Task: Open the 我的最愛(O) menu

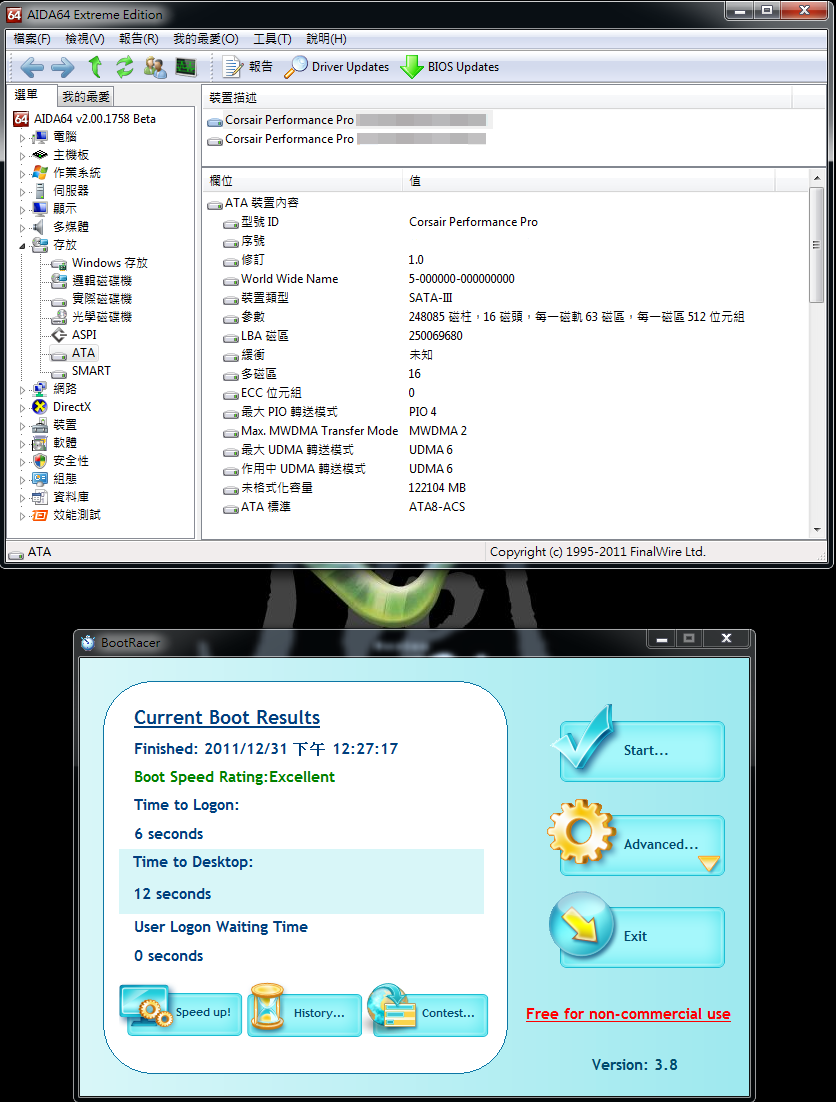Action: pyautogui.click(x=206, y=39)
